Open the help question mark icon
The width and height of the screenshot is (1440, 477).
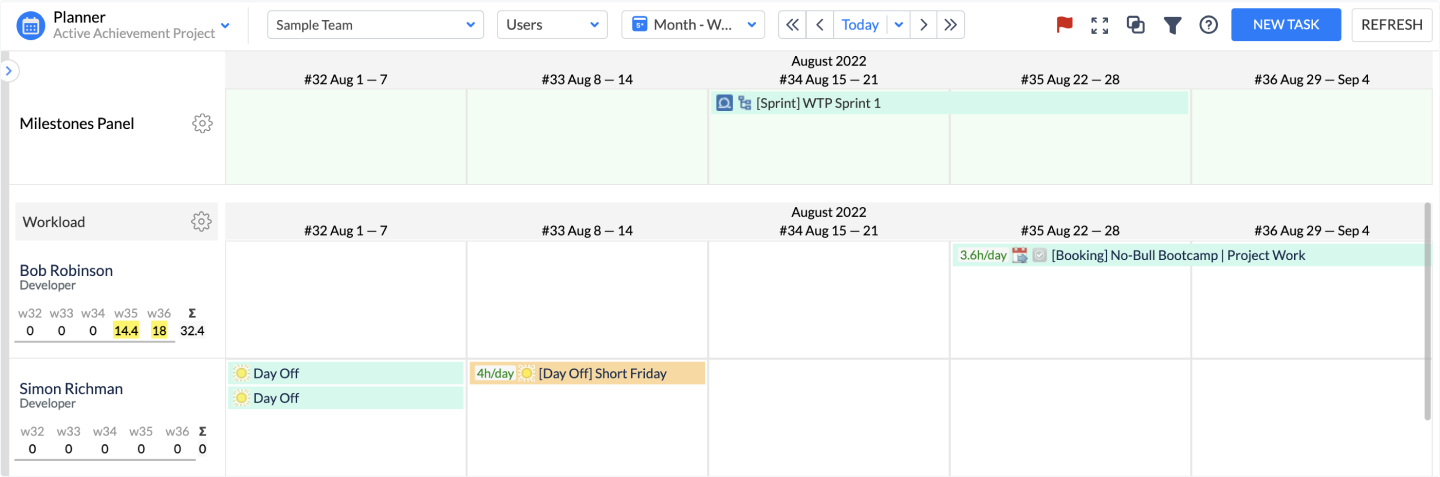coord(1208,25)
